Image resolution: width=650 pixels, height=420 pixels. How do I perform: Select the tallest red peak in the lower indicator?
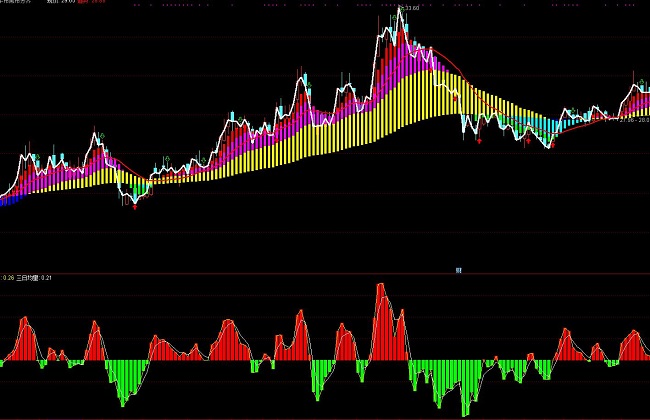(381, 290)
